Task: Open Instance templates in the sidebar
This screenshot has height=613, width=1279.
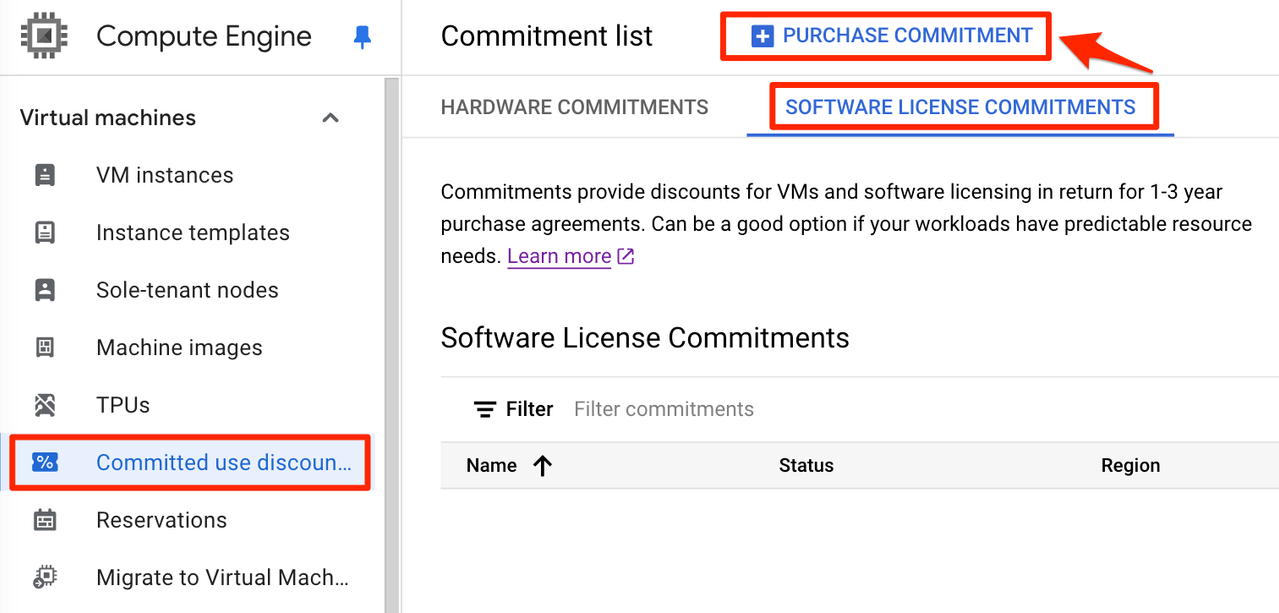Action: pyautogui.click(x=193, y=233)
